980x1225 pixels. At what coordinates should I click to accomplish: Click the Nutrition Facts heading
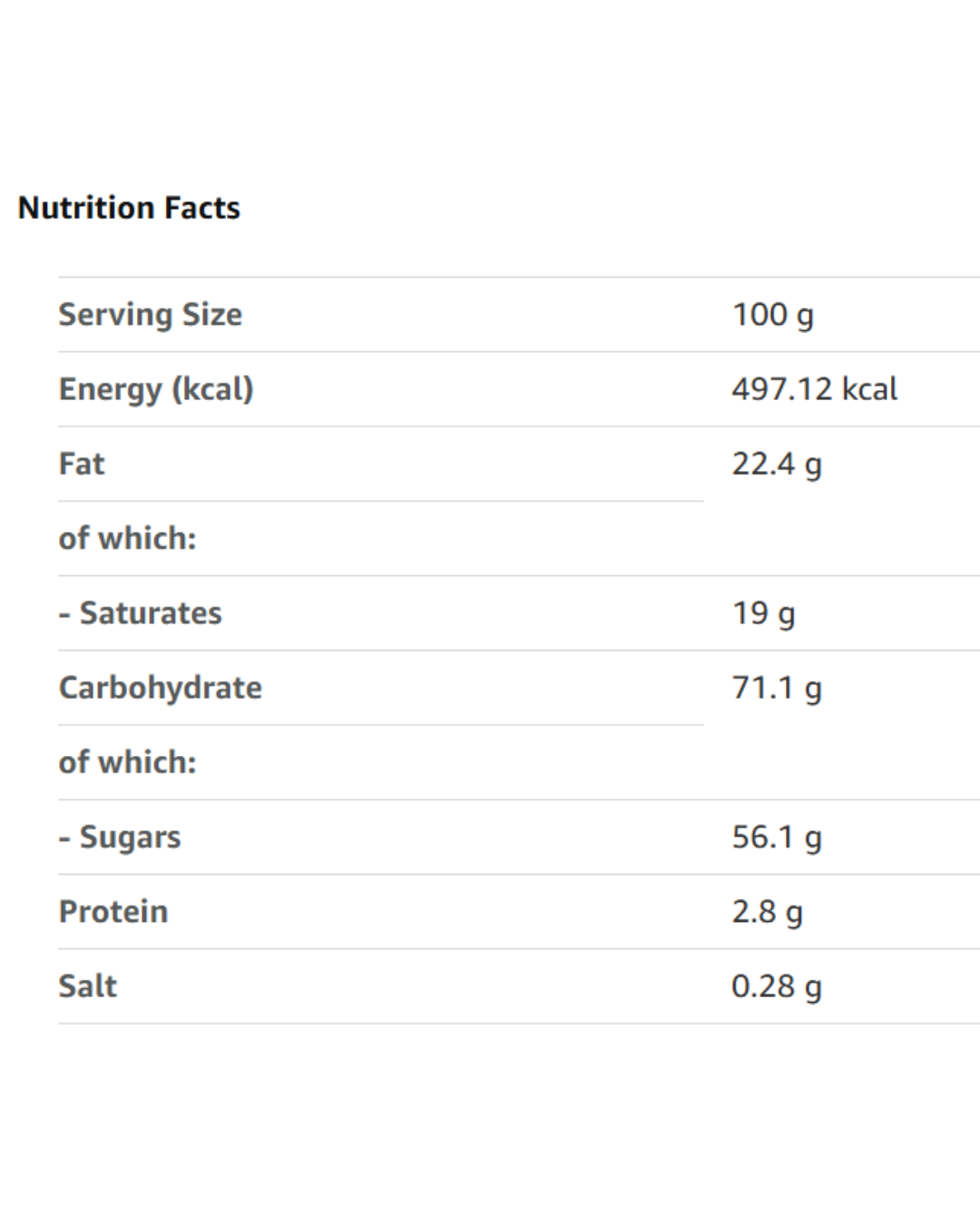point(129,208)
